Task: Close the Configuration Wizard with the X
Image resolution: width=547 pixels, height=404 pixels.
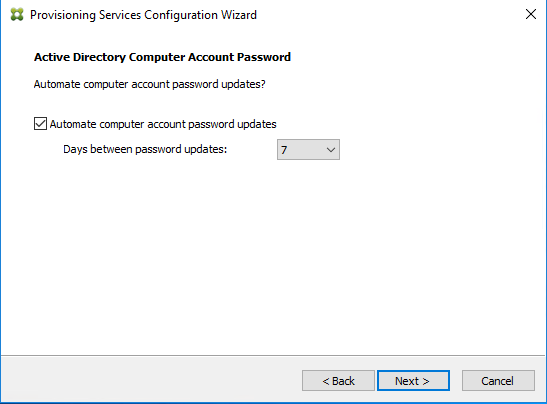Action: coord(531,14)
